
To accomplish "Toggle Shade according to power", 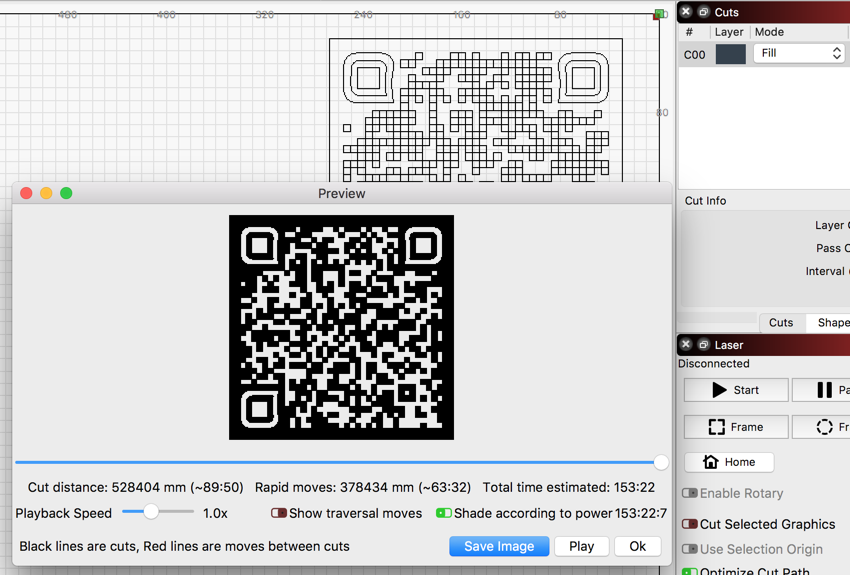I will pyautogui.click(x=443, y=513).
